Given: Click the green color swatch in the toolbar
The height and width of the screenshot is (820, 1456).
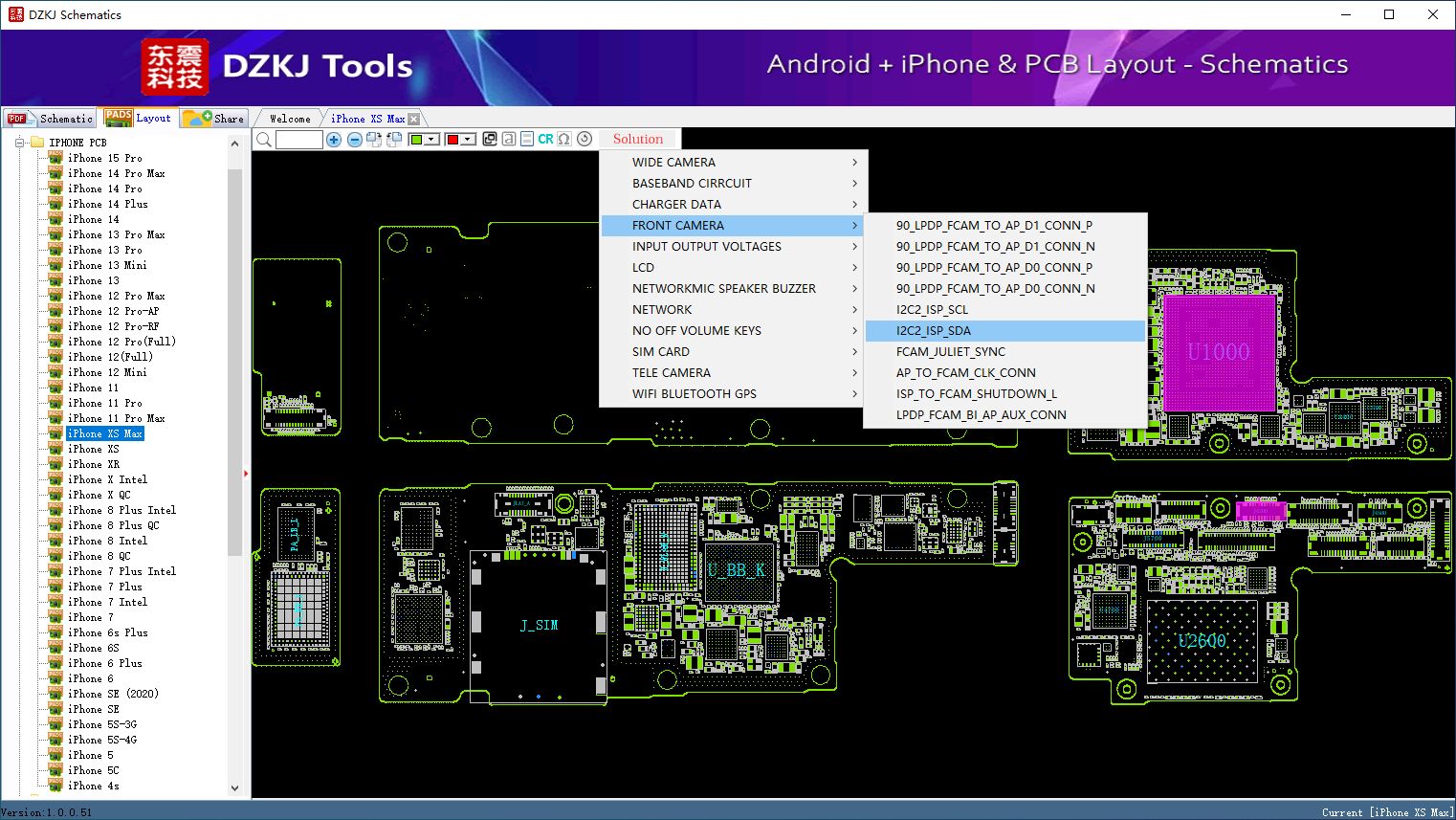Looking at the screenshot, I should pyautogui.click(x=416, y=140).
